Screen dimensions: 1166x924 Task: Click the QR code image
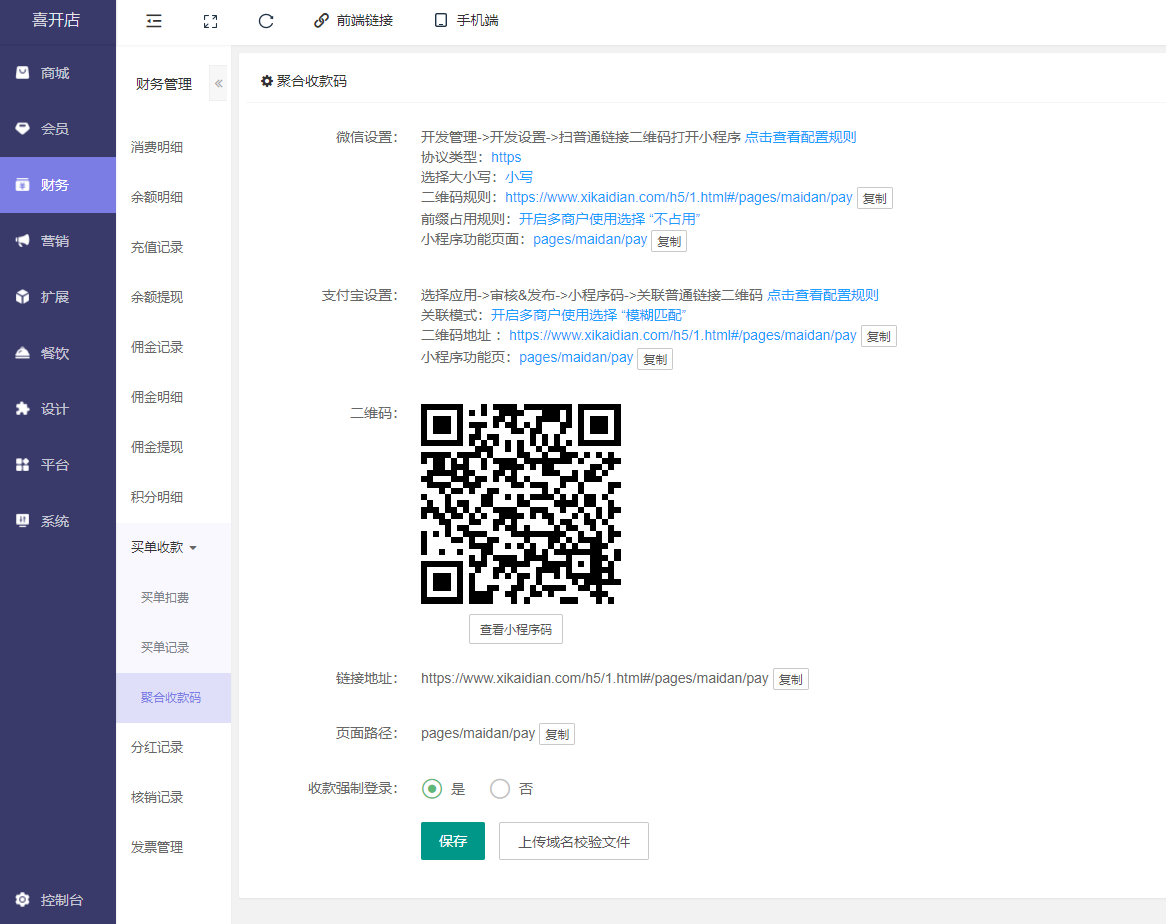point(521,504)
